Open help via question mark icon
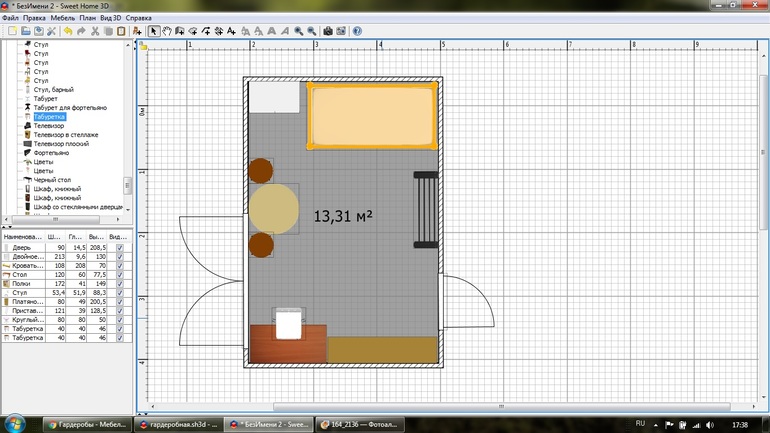 (x=357, y=31)
